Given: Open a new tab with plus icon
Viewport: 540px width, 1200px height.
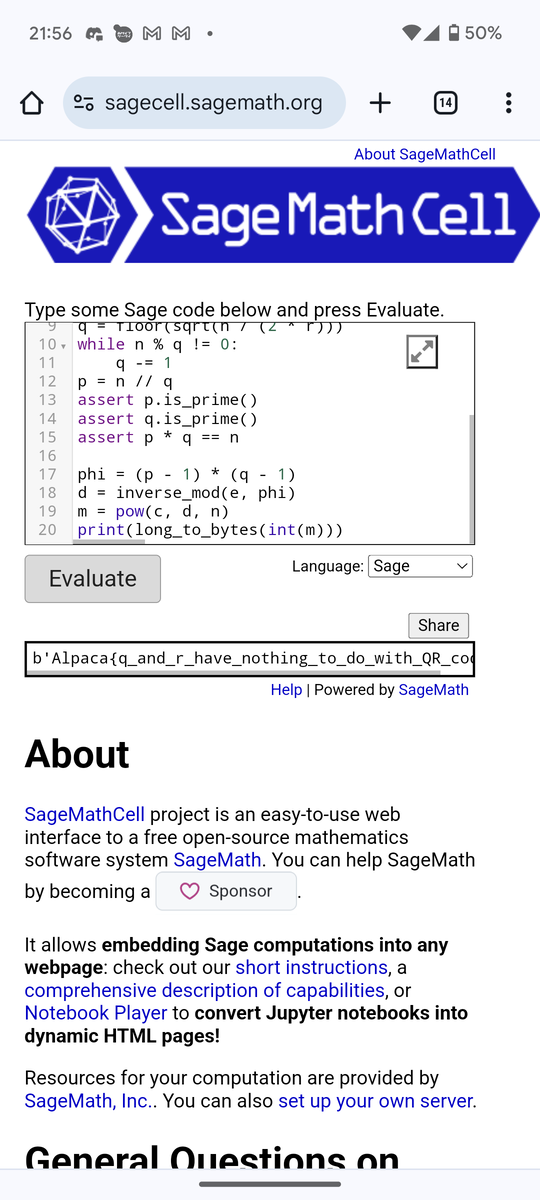Looking at the screenshot, I should [380, 103].
